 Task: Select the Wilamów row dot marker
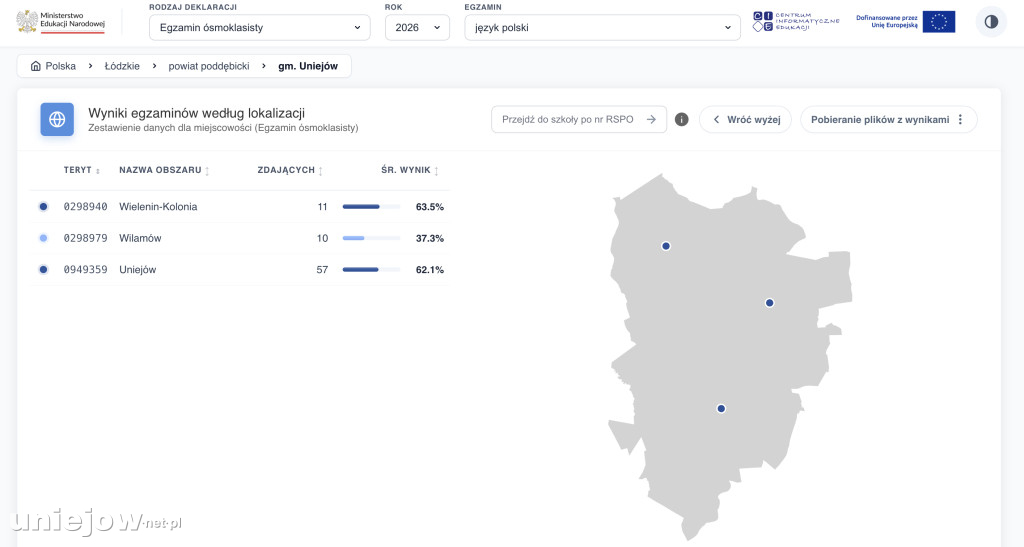tap(43, 238)
